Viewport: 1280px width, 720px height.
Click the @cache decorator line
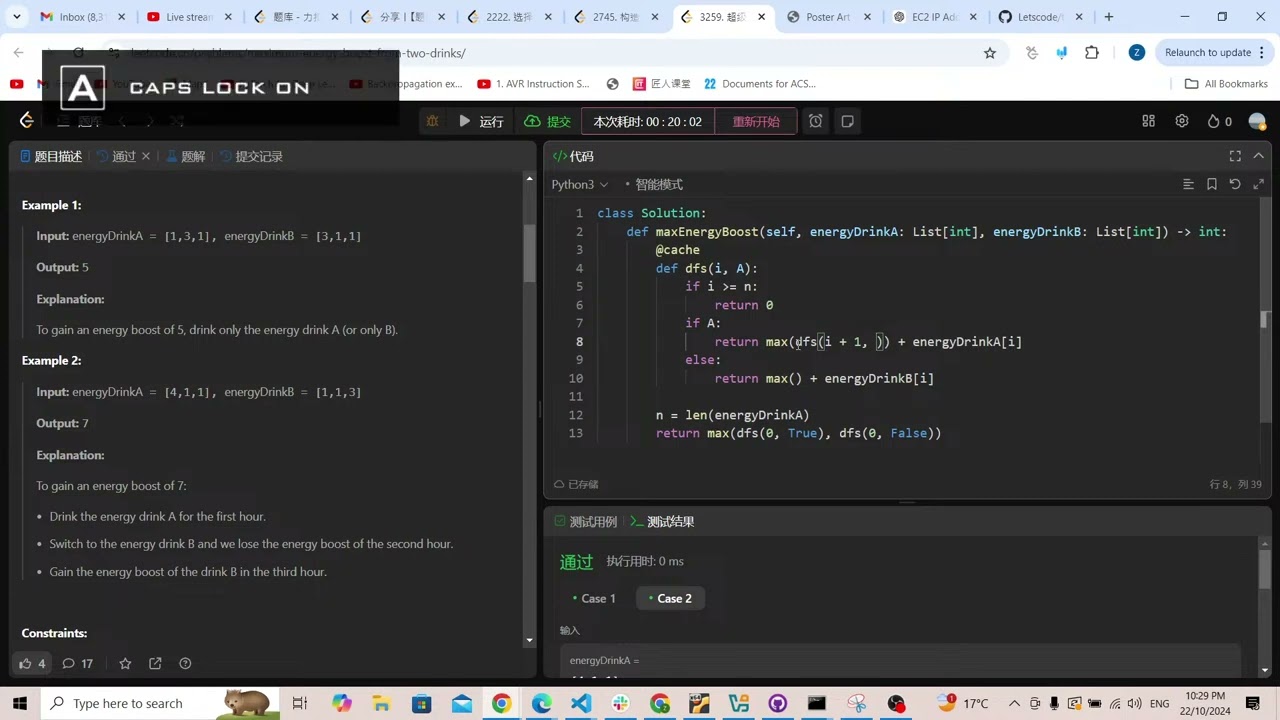pos(677,250)
